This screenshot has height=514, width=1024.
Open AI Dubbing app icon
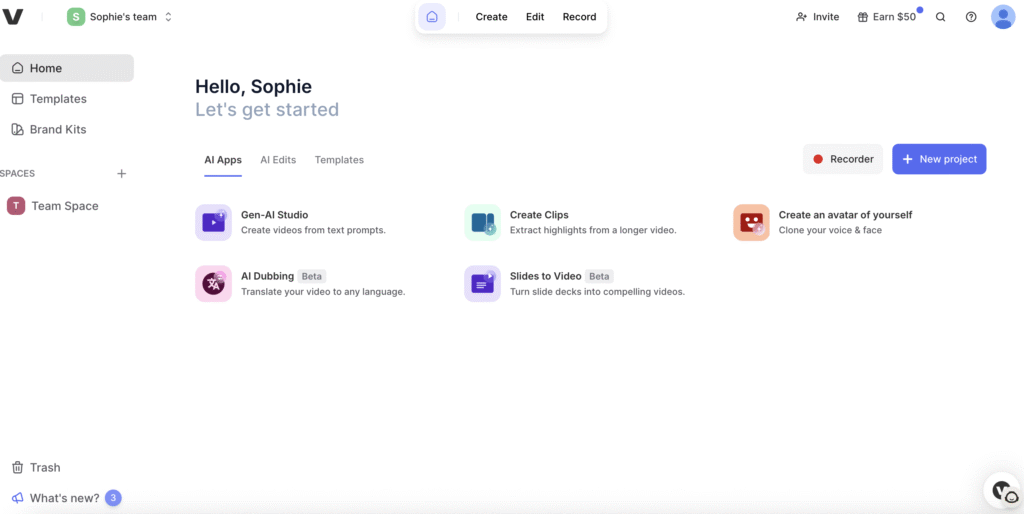coord(214,283)
